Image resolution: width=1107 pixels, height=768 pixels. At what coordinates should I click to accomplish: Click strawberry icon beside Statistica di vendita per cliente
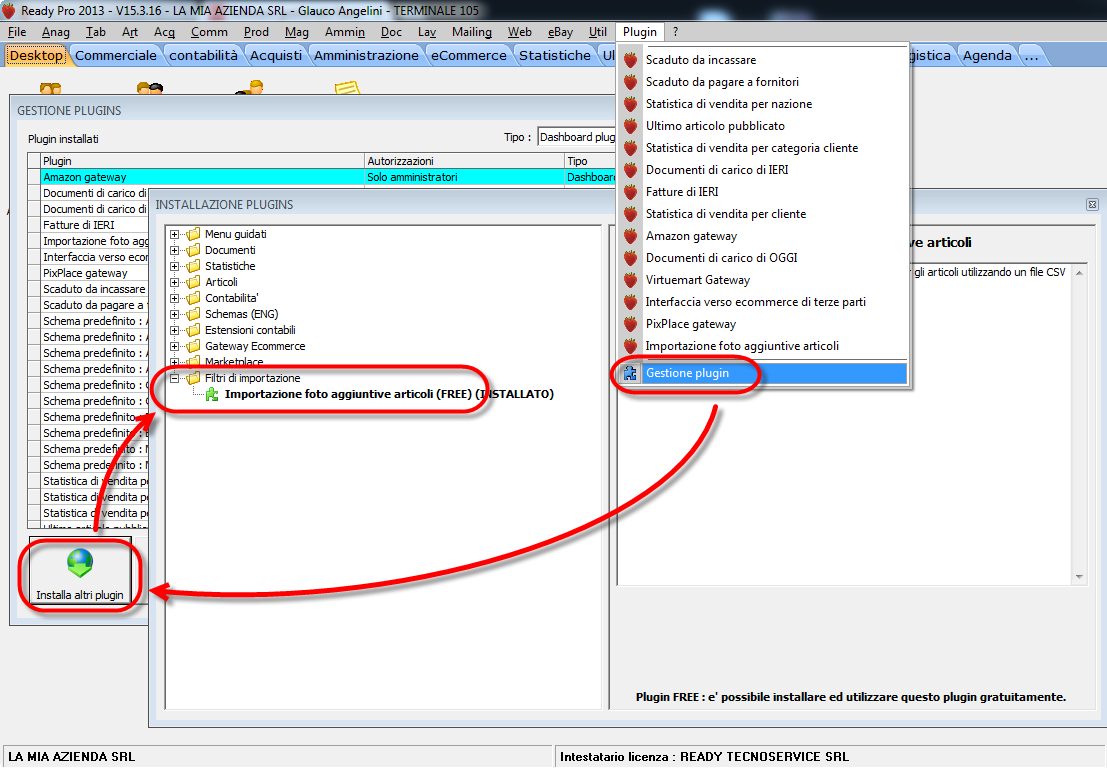[630, 214]
